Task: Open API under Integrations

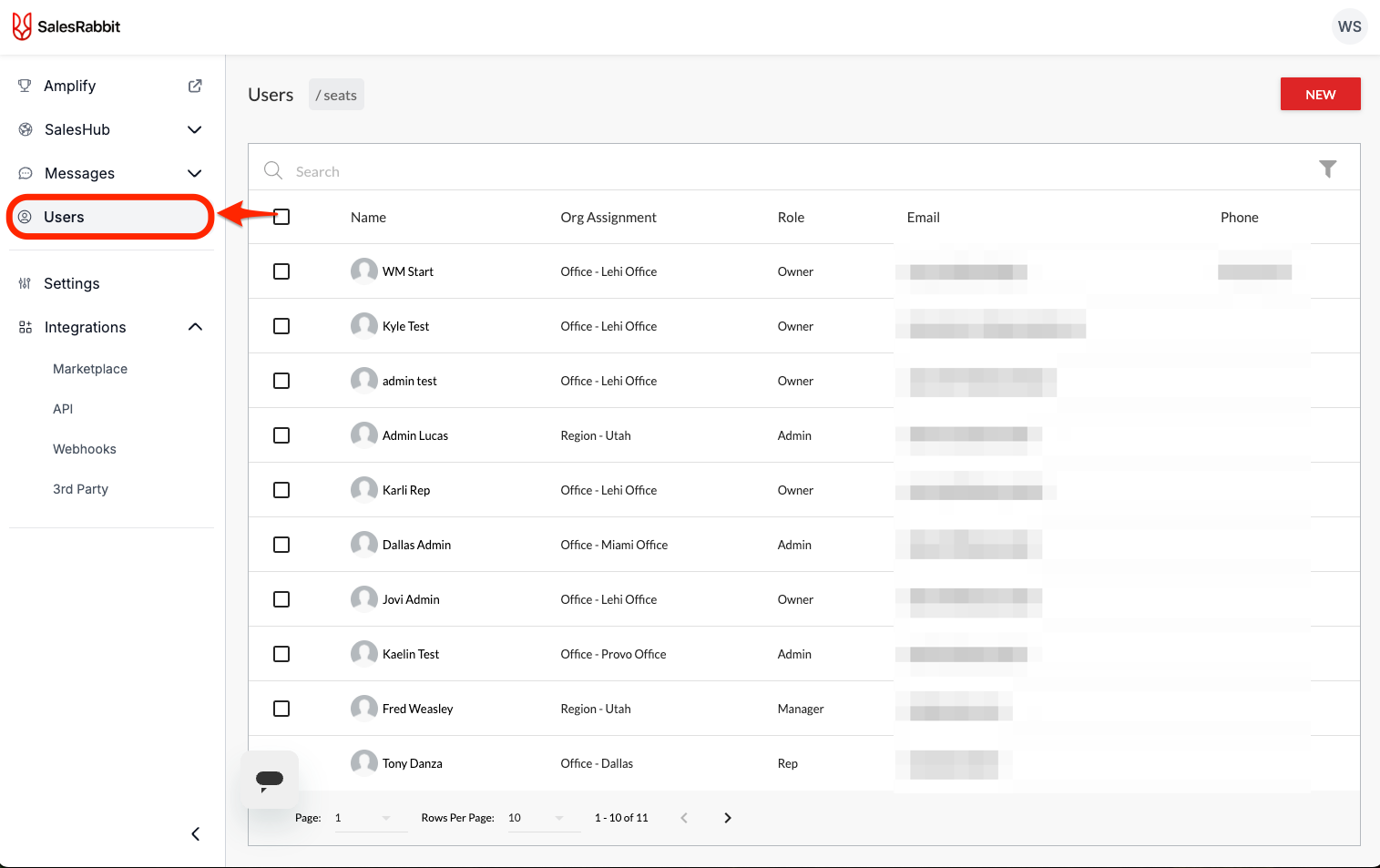Action: (63, 409)
